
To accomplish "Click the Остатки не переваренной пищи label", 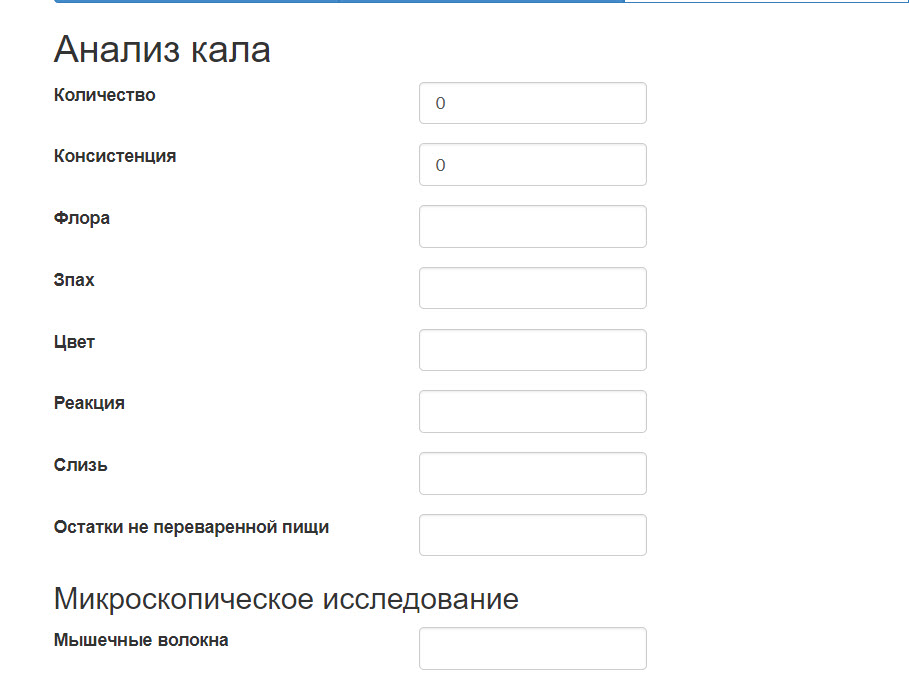I will pyautogui.click(x=191, y=527).
